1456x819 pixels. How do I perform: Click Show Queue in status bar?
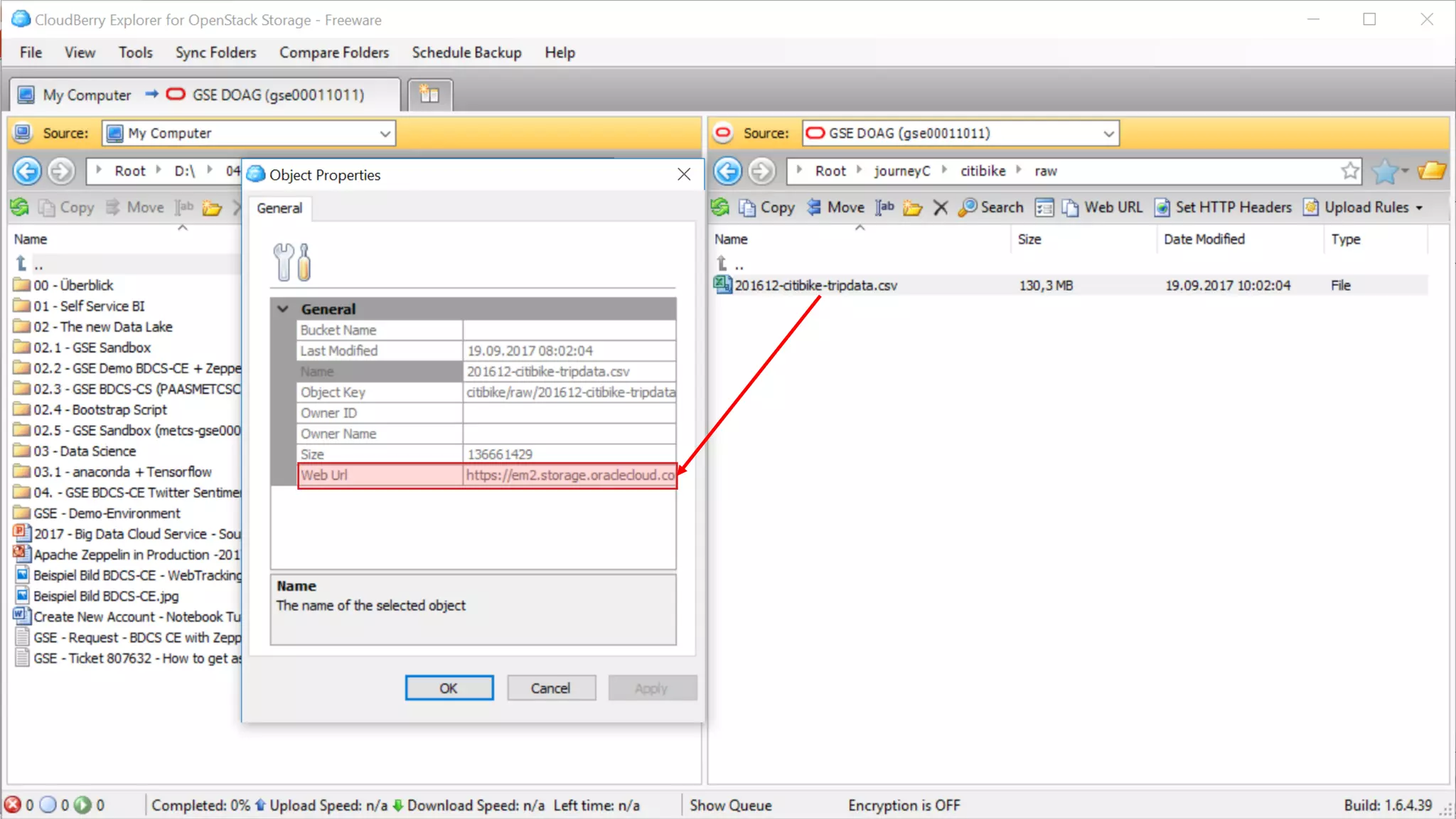730,805
